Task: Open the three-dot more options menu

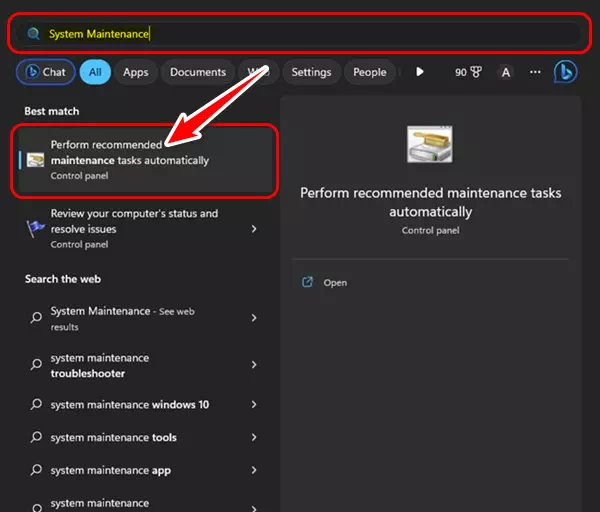Action: (535, 72)
